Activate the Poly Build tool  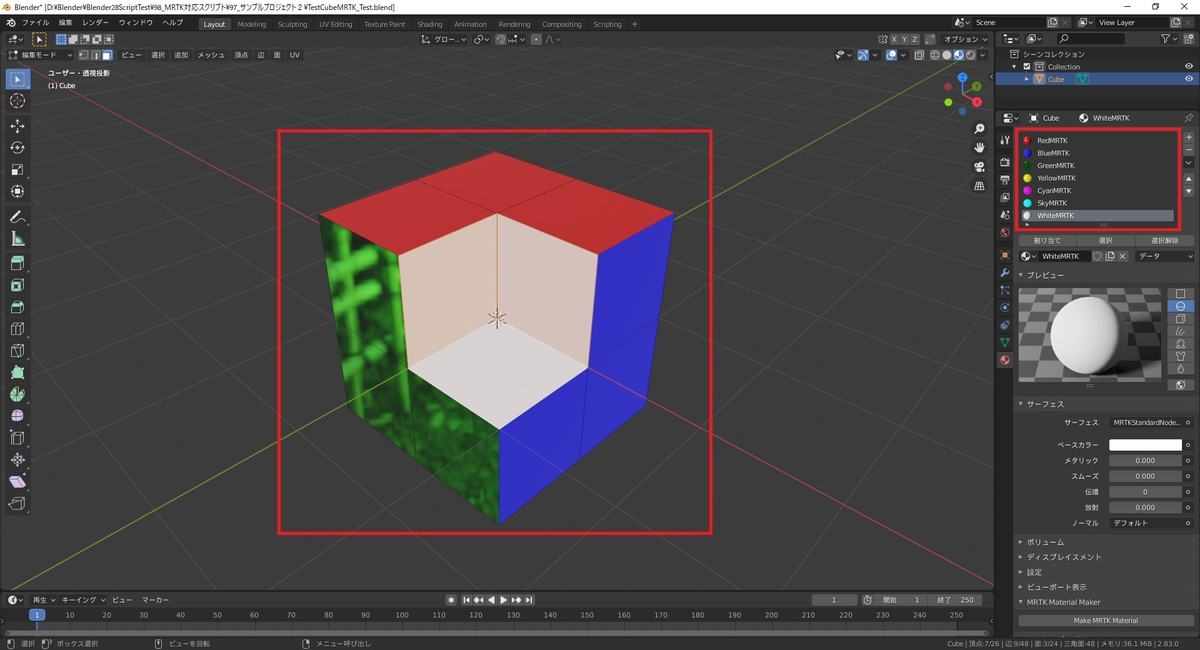click(17, 373)
